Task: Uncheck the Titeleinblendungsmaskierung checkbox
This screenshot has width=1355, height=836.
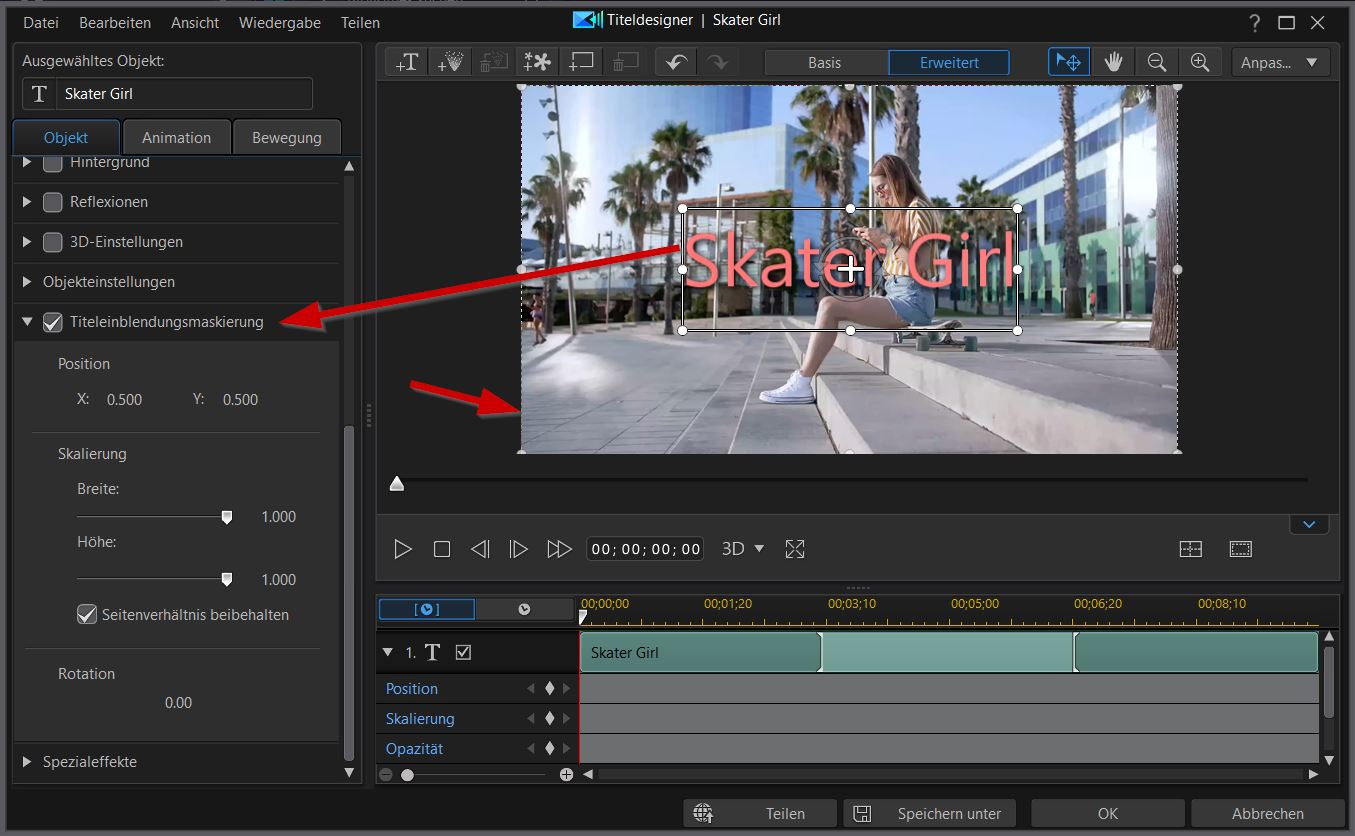Action: click(53, 322)
